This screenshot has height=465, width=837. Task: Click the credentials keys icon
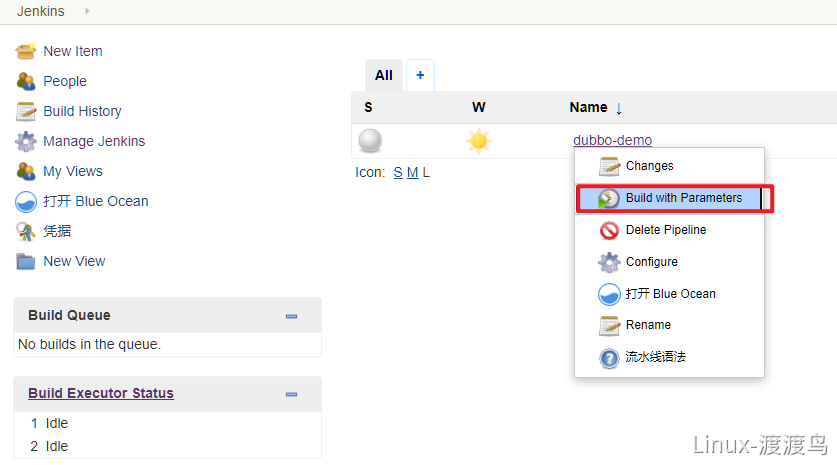click(x=26, y=231)
